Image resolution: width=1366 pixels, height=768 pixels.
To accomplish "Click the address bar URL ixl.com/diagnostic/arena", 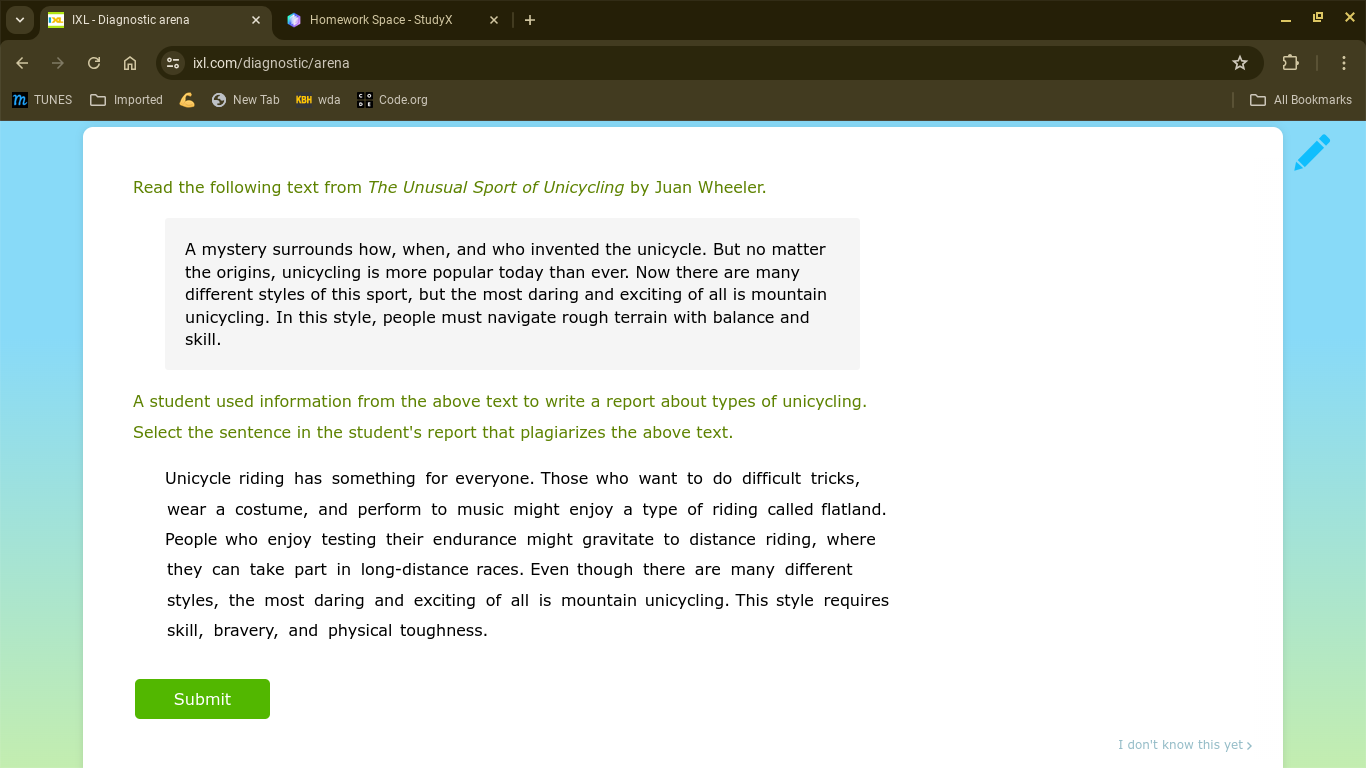I will pyautogui.click(x=271, y=63).
